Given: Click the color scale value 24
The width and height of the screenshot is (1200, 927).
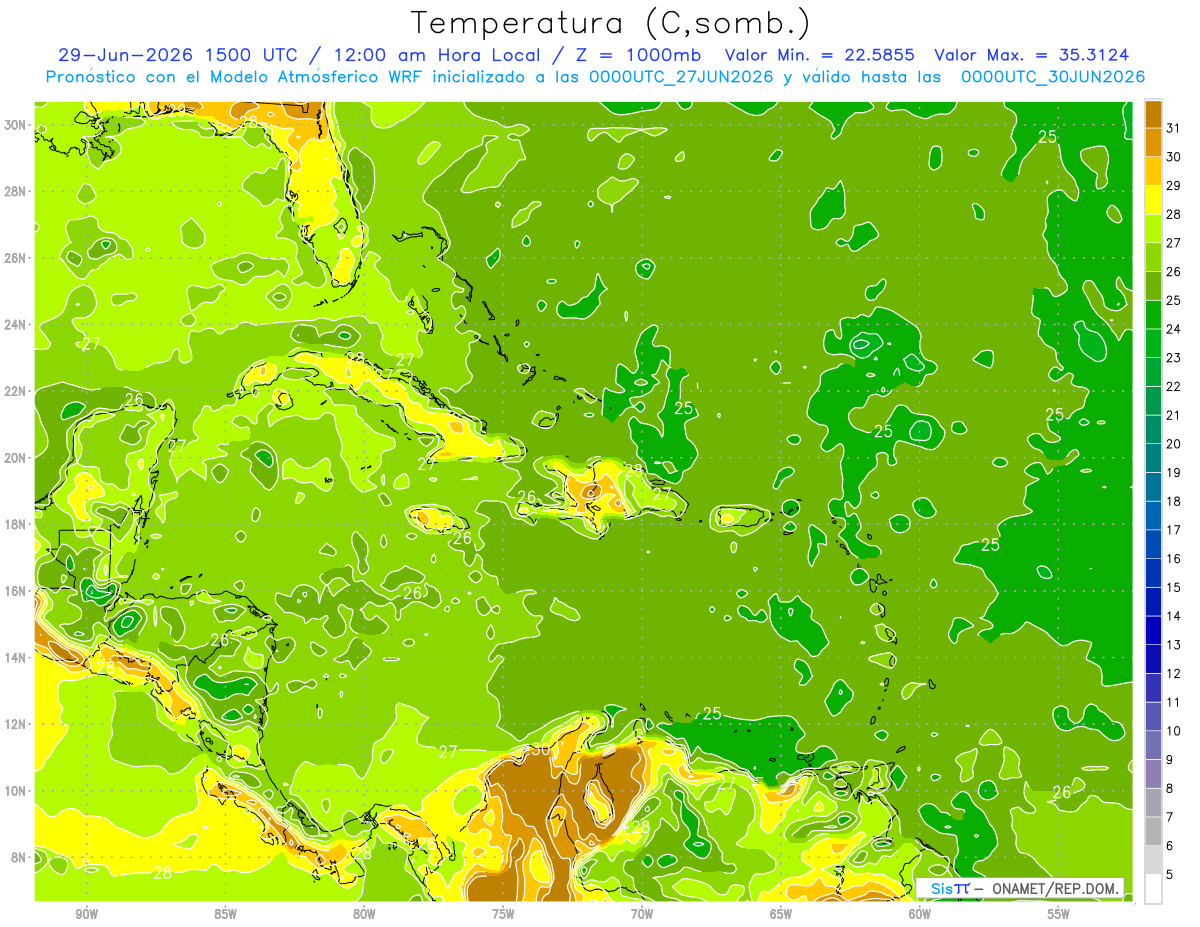Looking at the screenshot, I should coord(1174,329).
